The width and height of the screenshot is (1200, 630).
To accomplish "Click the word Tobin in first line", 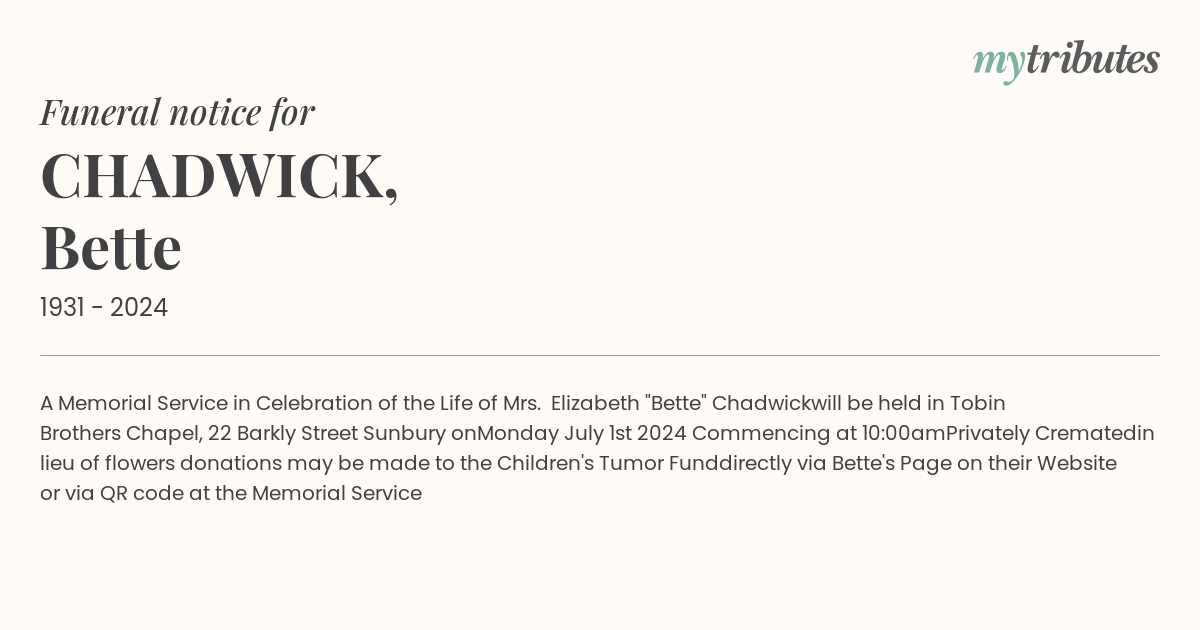I will click(x=977, y=403).
